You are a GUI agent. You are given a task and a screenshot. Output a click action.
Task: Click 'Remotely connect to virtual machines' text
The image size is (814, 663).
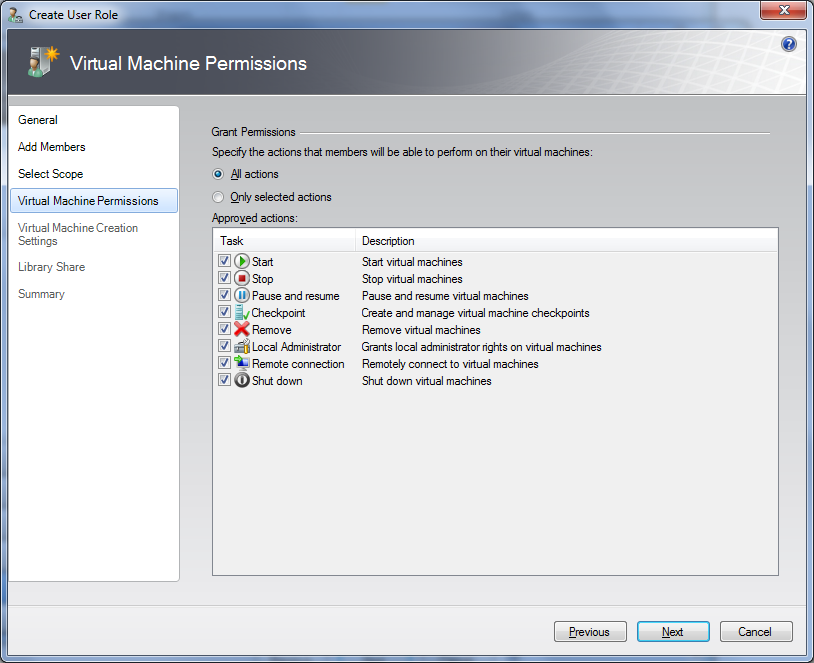click(450, 364)
